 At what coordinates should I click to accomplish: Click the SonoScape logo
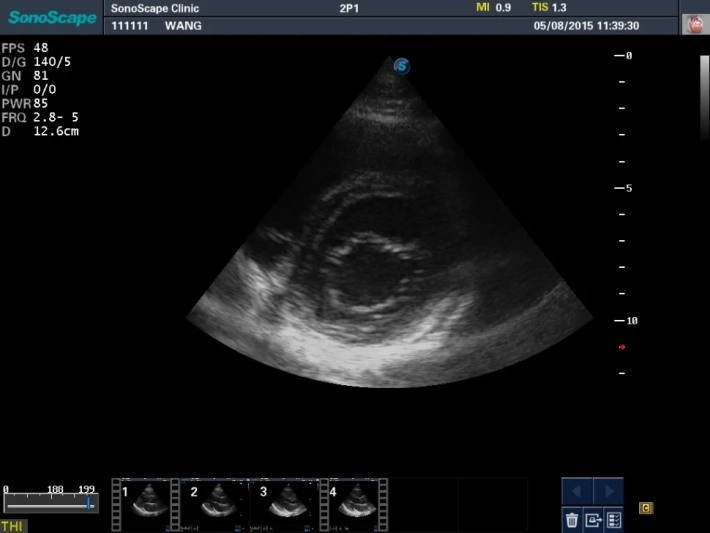52,18
